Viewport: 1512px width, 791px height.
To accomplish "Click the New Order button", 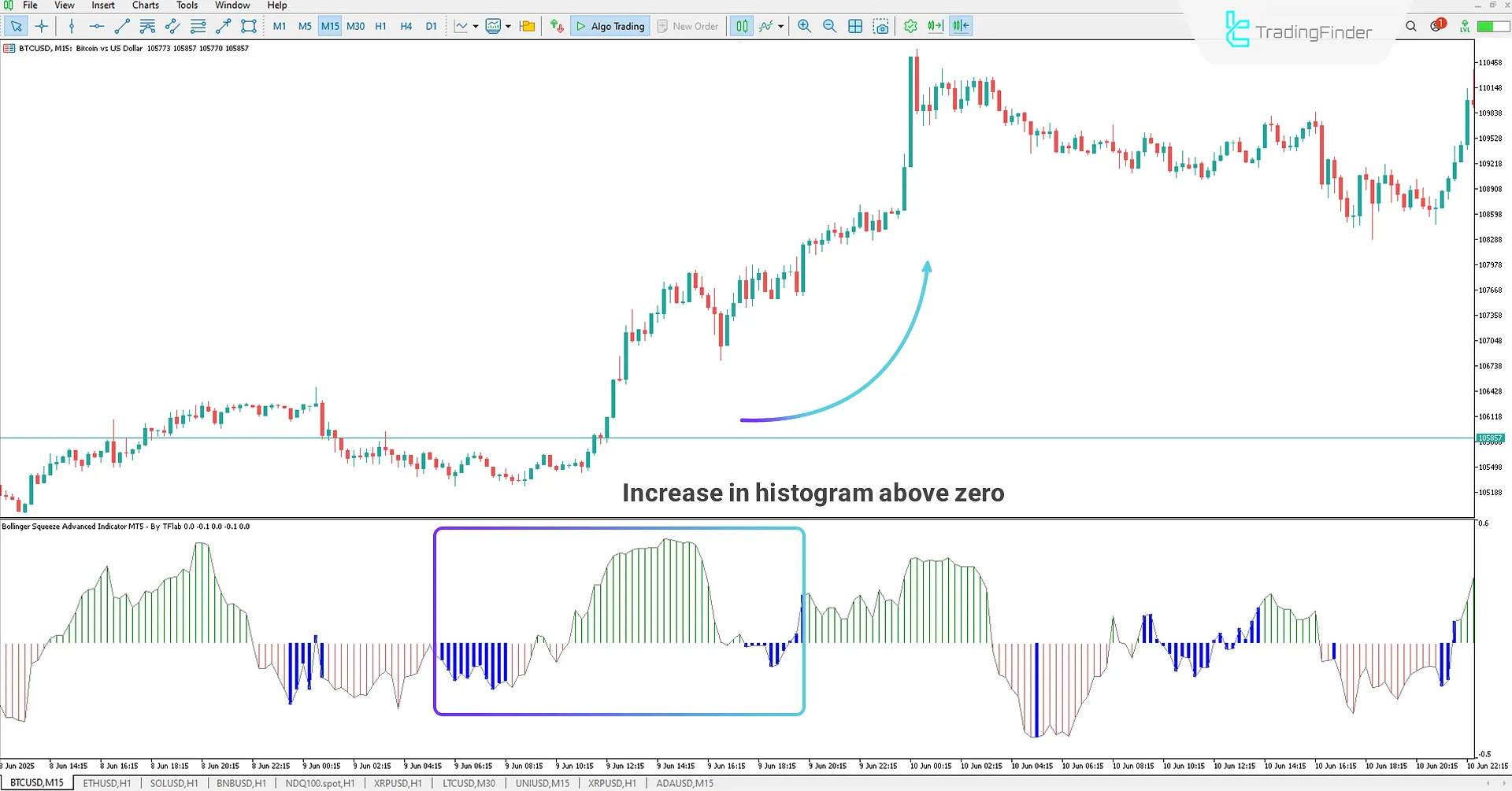I will click(687, 26).
